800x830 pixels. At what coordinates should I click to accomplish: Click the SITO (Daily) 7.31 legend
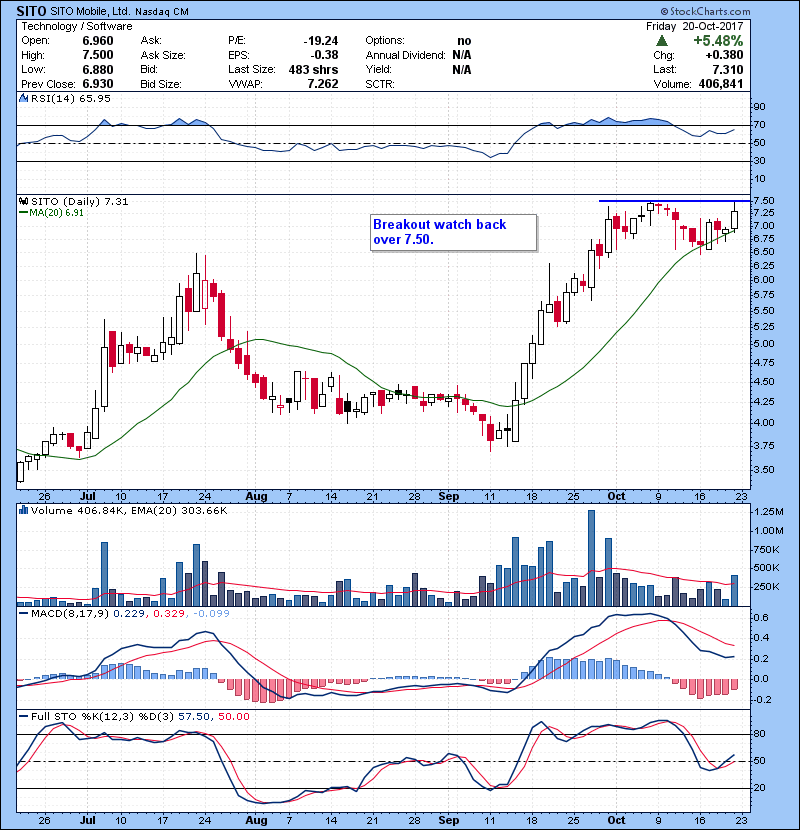[79, 201]
